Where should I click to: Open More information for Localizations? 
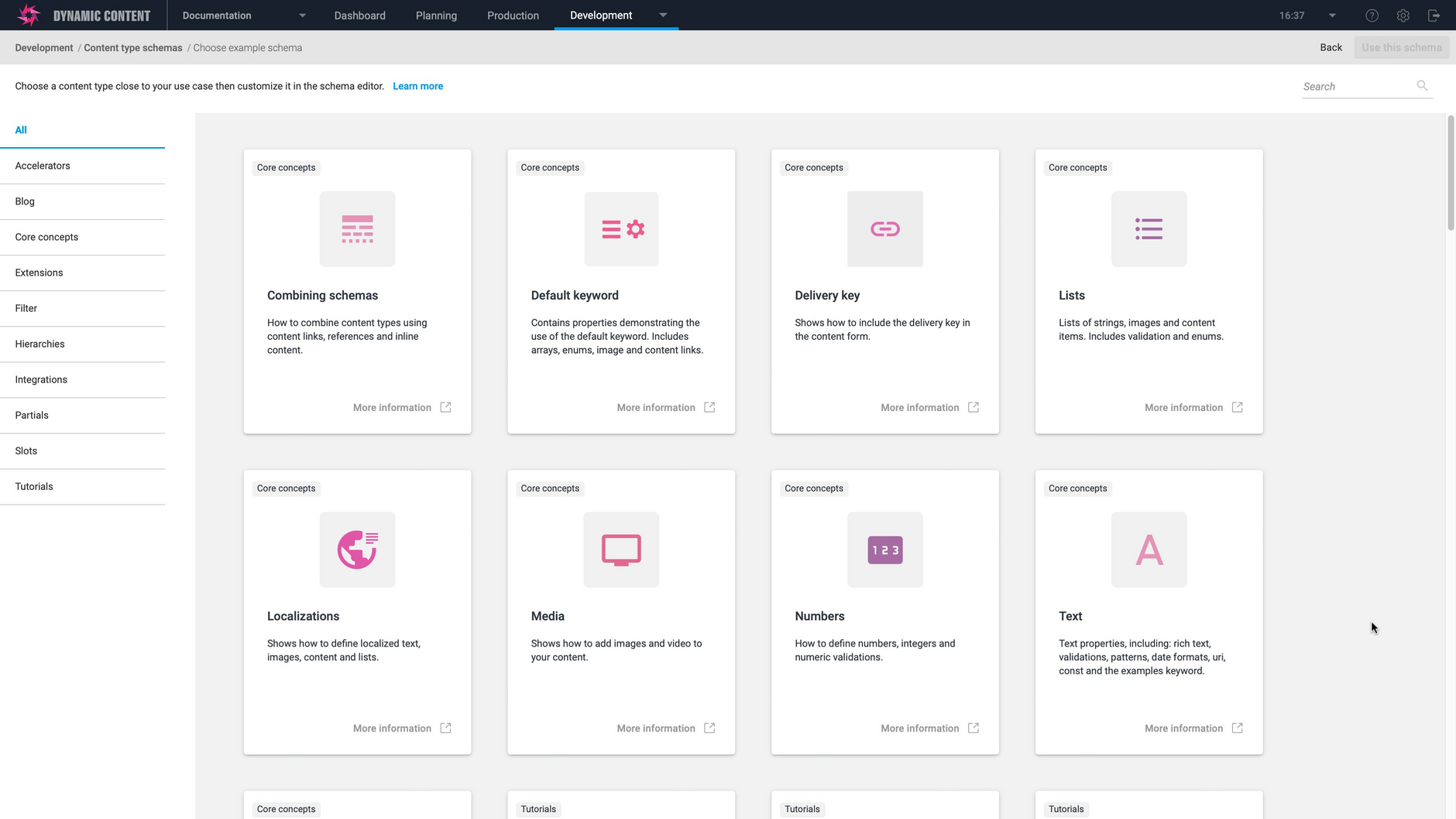(x=392, y=728)
